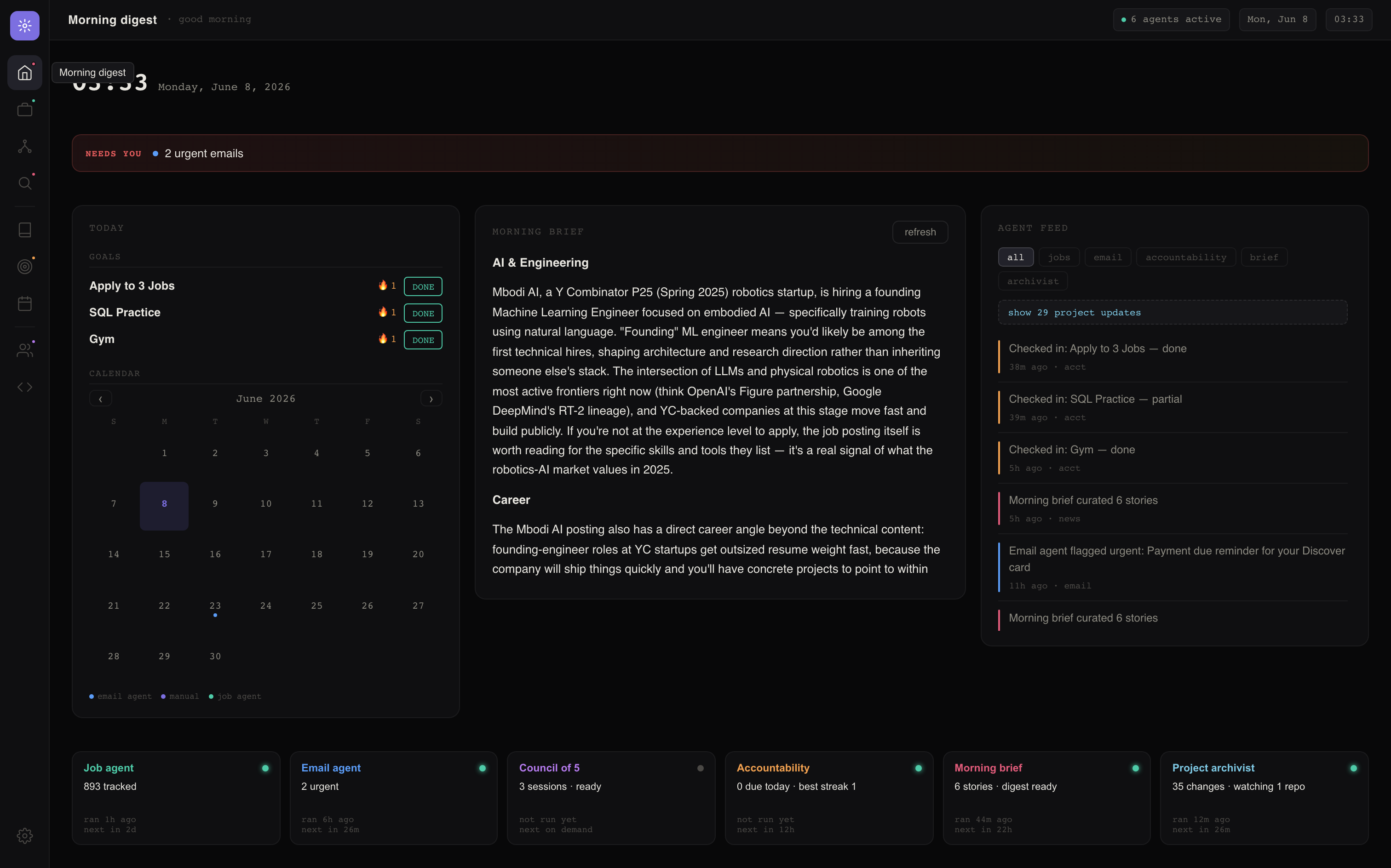
Task: Open Discover card payment reminder feed item
Action: [x=1172, y=567]
